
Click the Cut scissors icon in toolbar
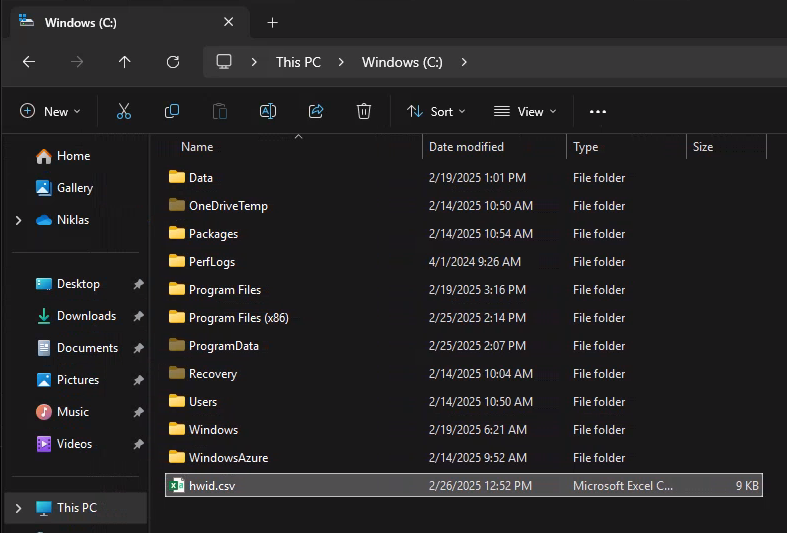click(124, 112)
